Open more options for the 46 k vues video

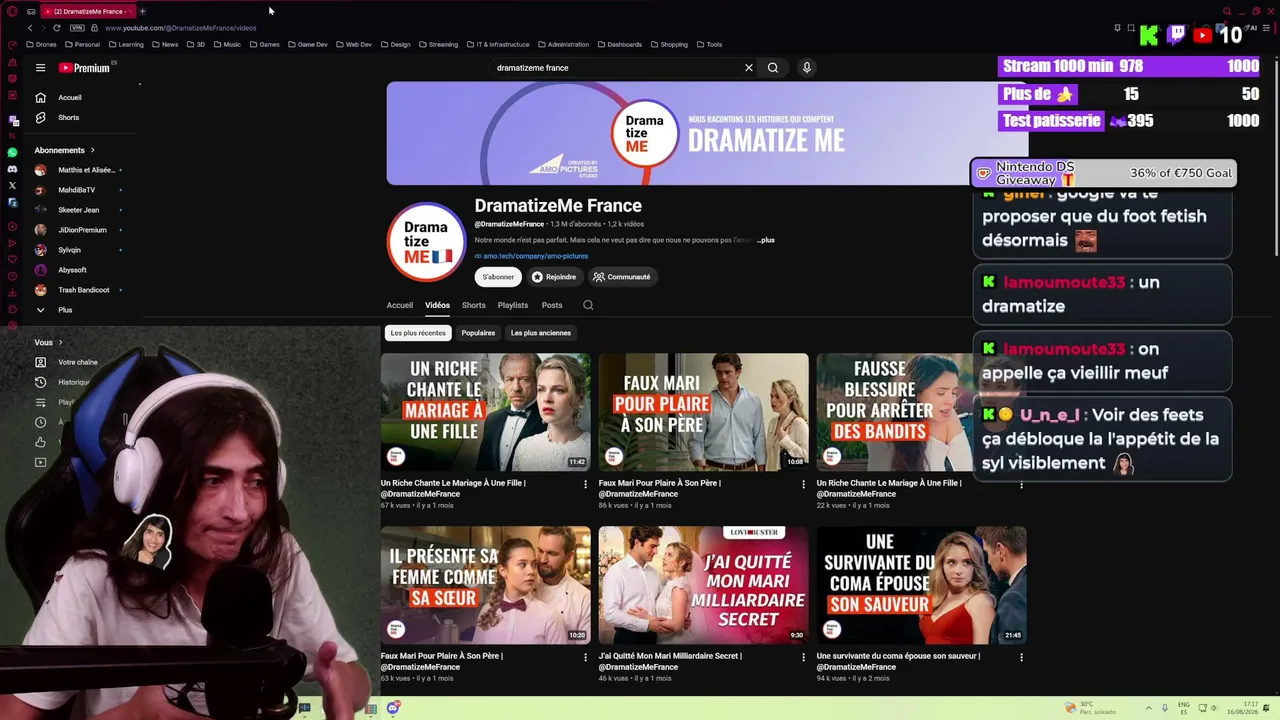(803, 657)
